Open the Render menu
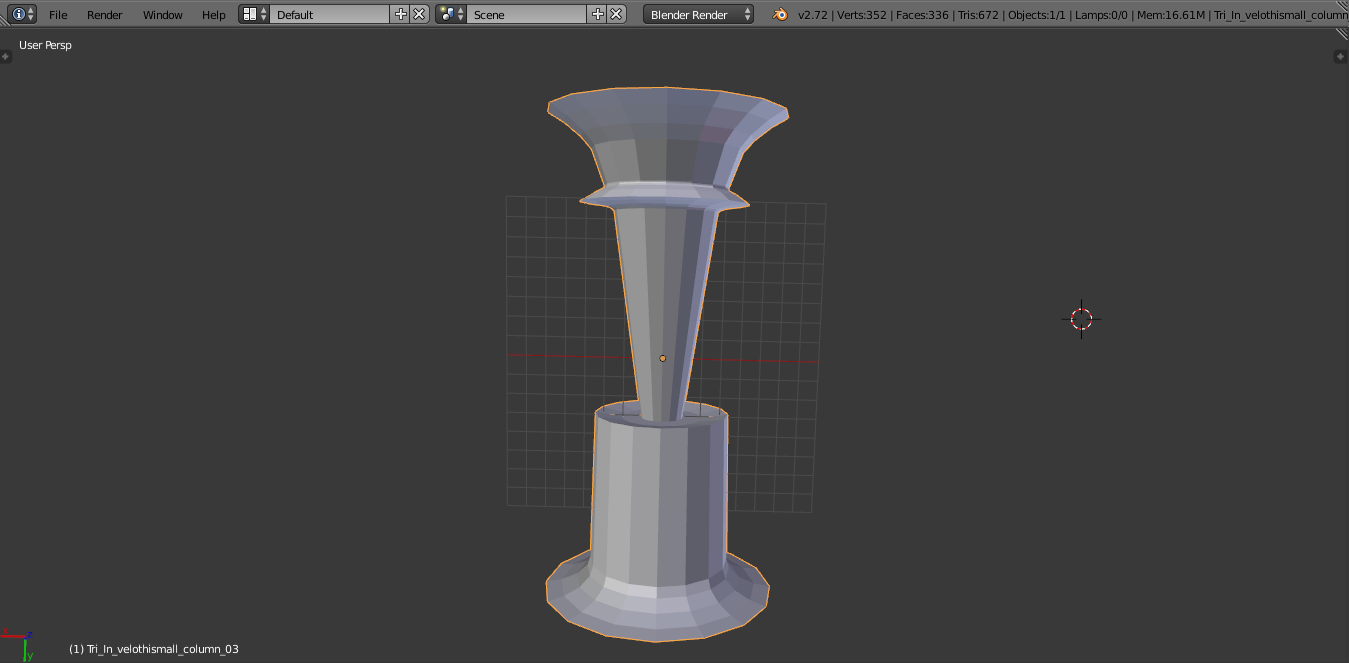Image resolution: width=1349 pixels, height=663 pixels. pyautogui.click(x=105, y=15)
